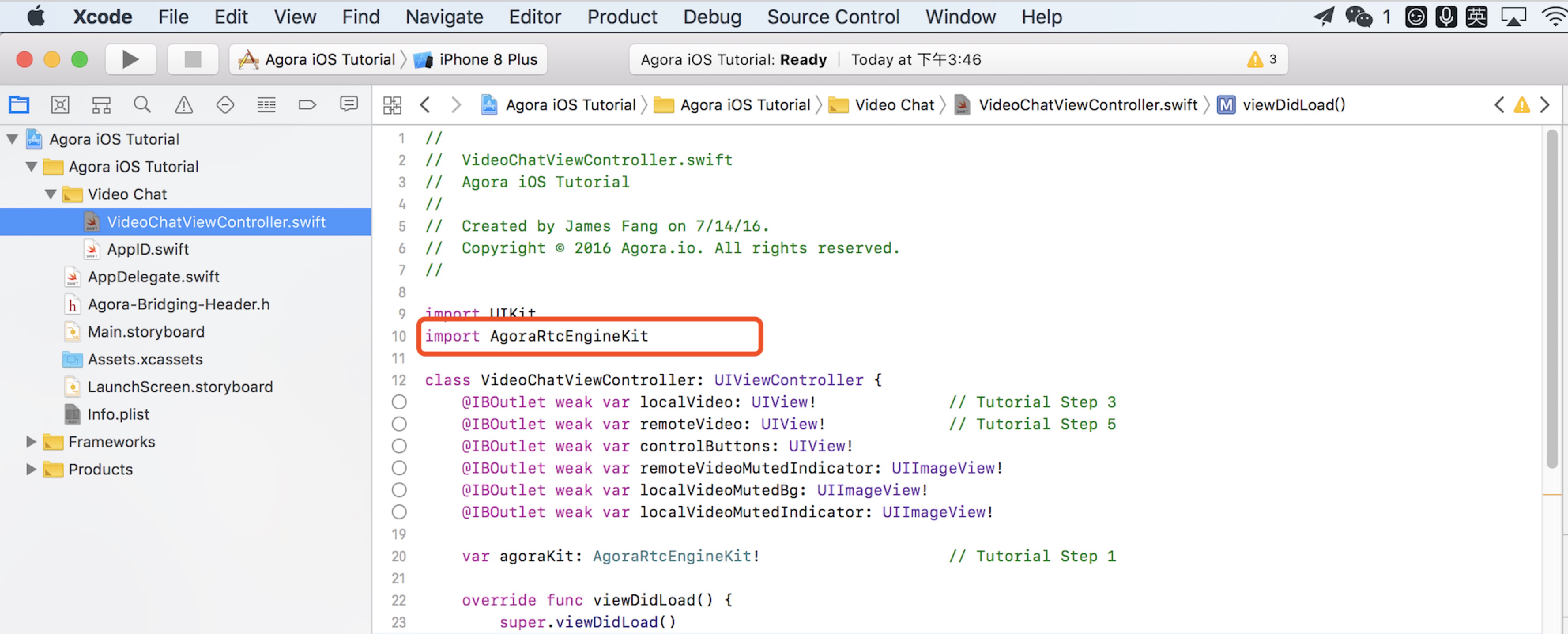
Task: Click the WeChat menu bar icon
Action: click(x=1358, y=17)
